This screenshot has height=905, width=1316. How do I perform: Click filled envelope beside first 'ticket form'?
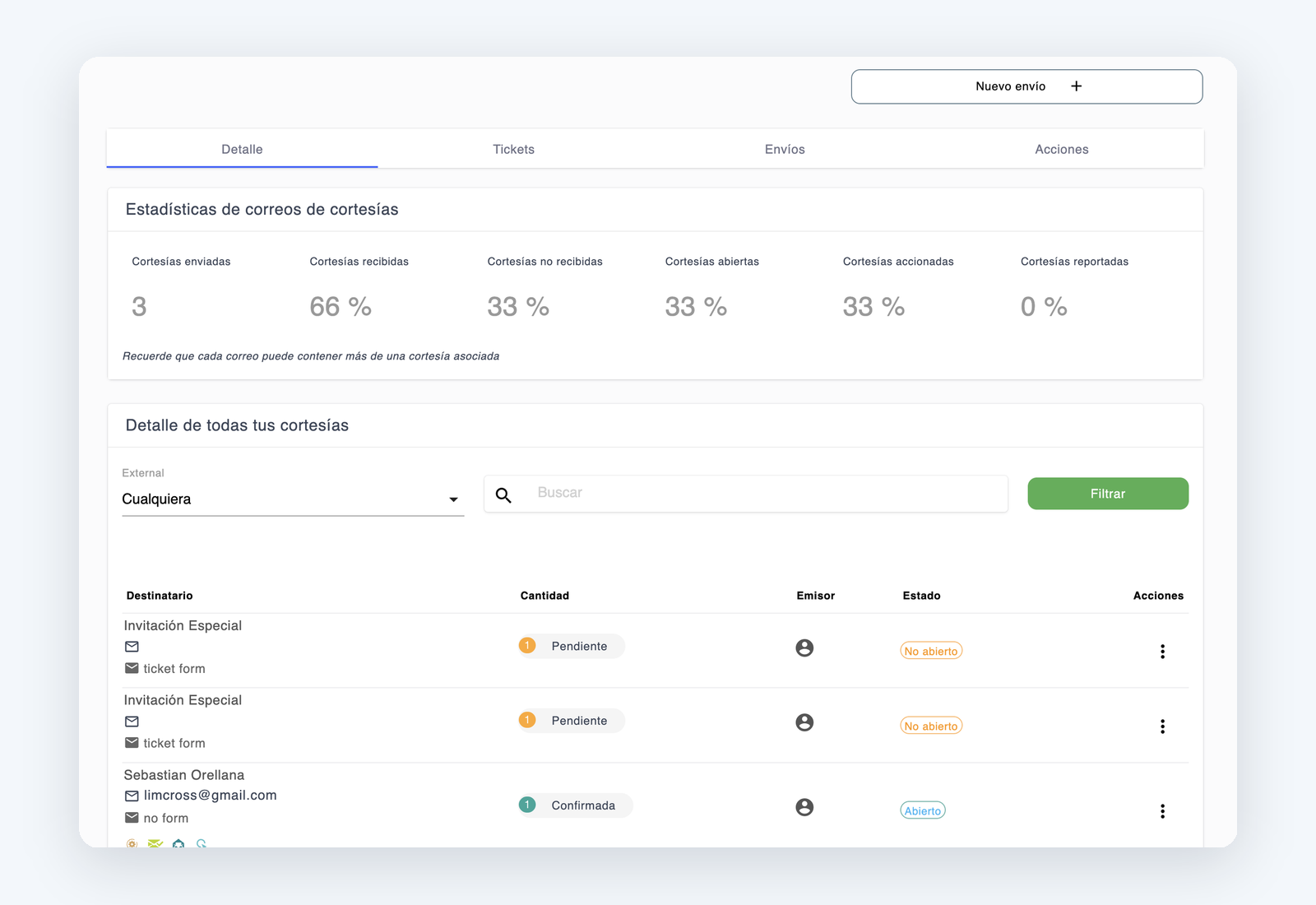pyautogui.click(x=132, y=668)
